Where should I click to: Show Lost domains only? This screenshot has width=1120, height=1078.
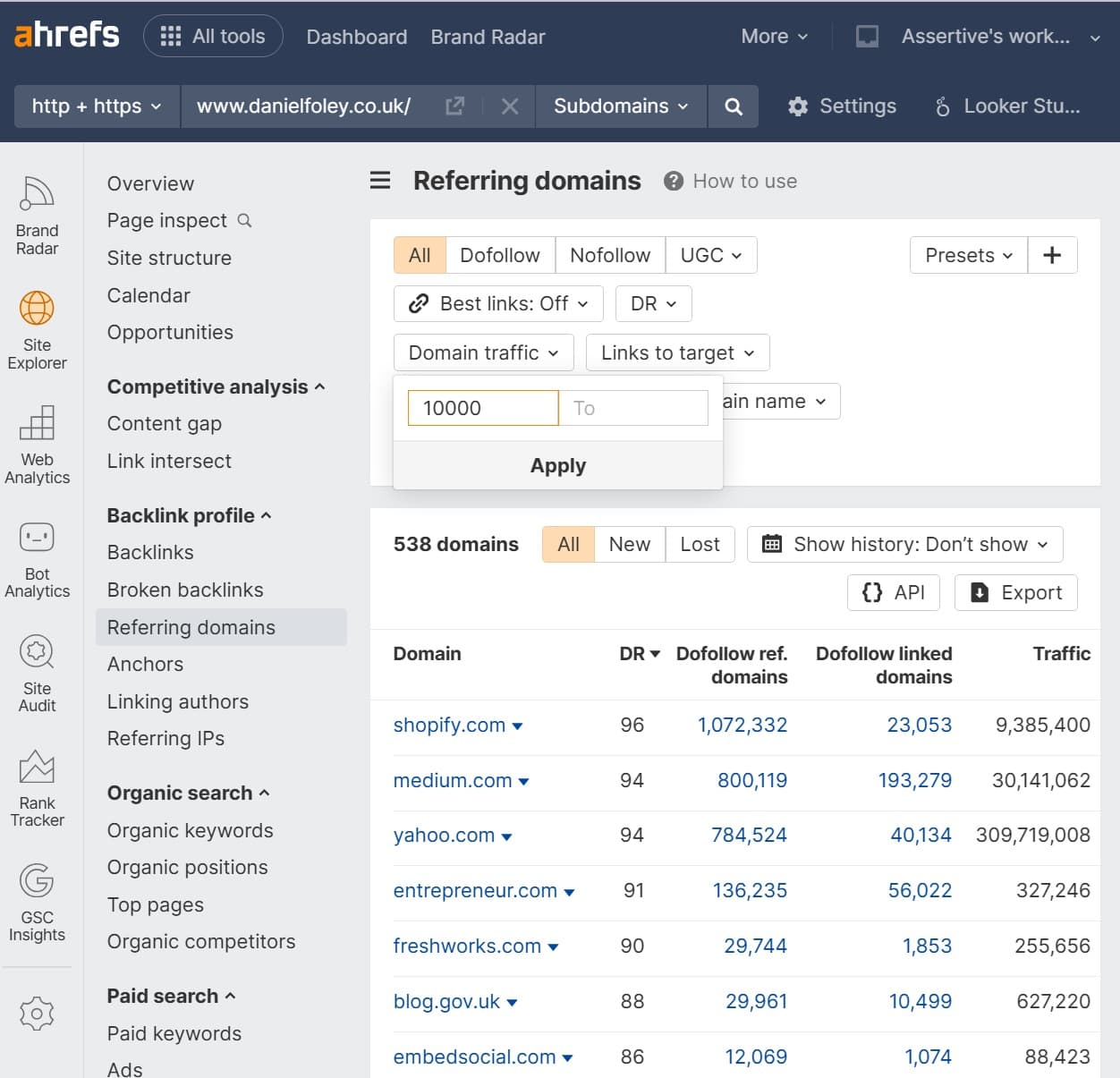tap(700, 544)
